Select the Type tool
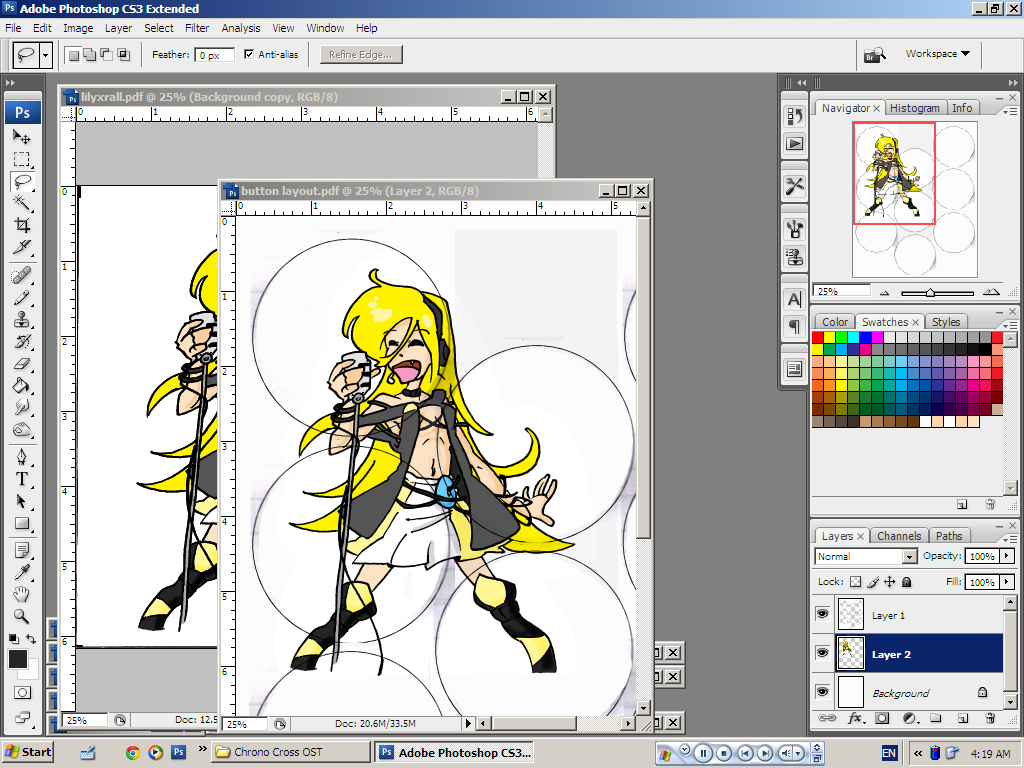 22,479
